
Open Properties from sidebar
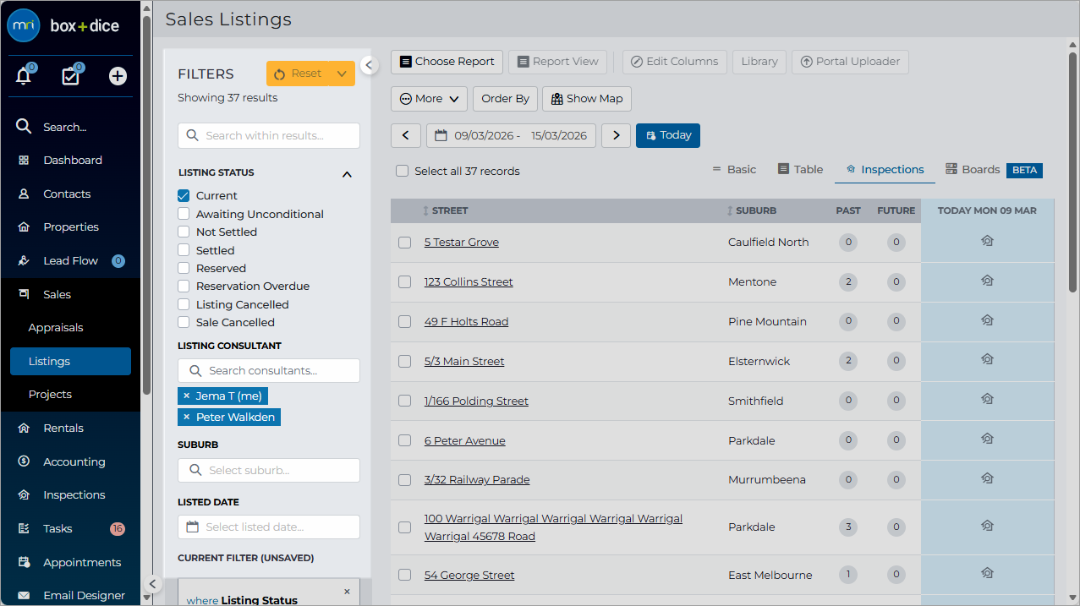coord(70,227)
